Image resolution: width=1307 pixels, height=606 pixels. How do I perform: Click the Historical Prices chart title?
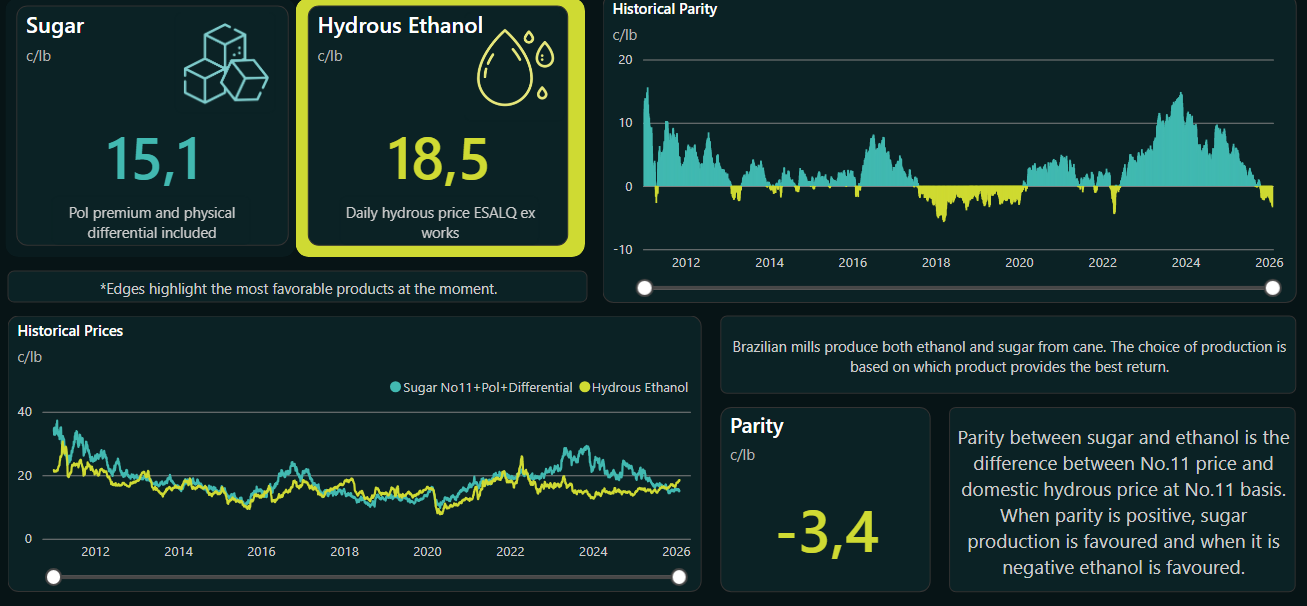click(70, 330)
